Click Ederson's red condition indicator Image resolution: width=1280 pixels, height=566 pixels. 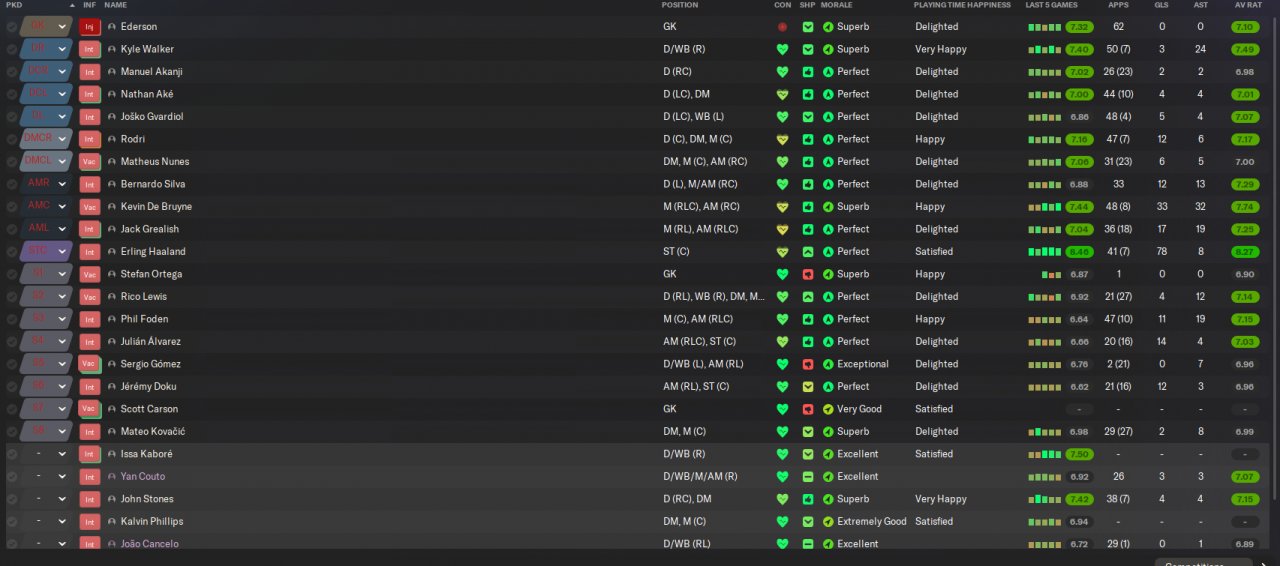click(782, 26)
